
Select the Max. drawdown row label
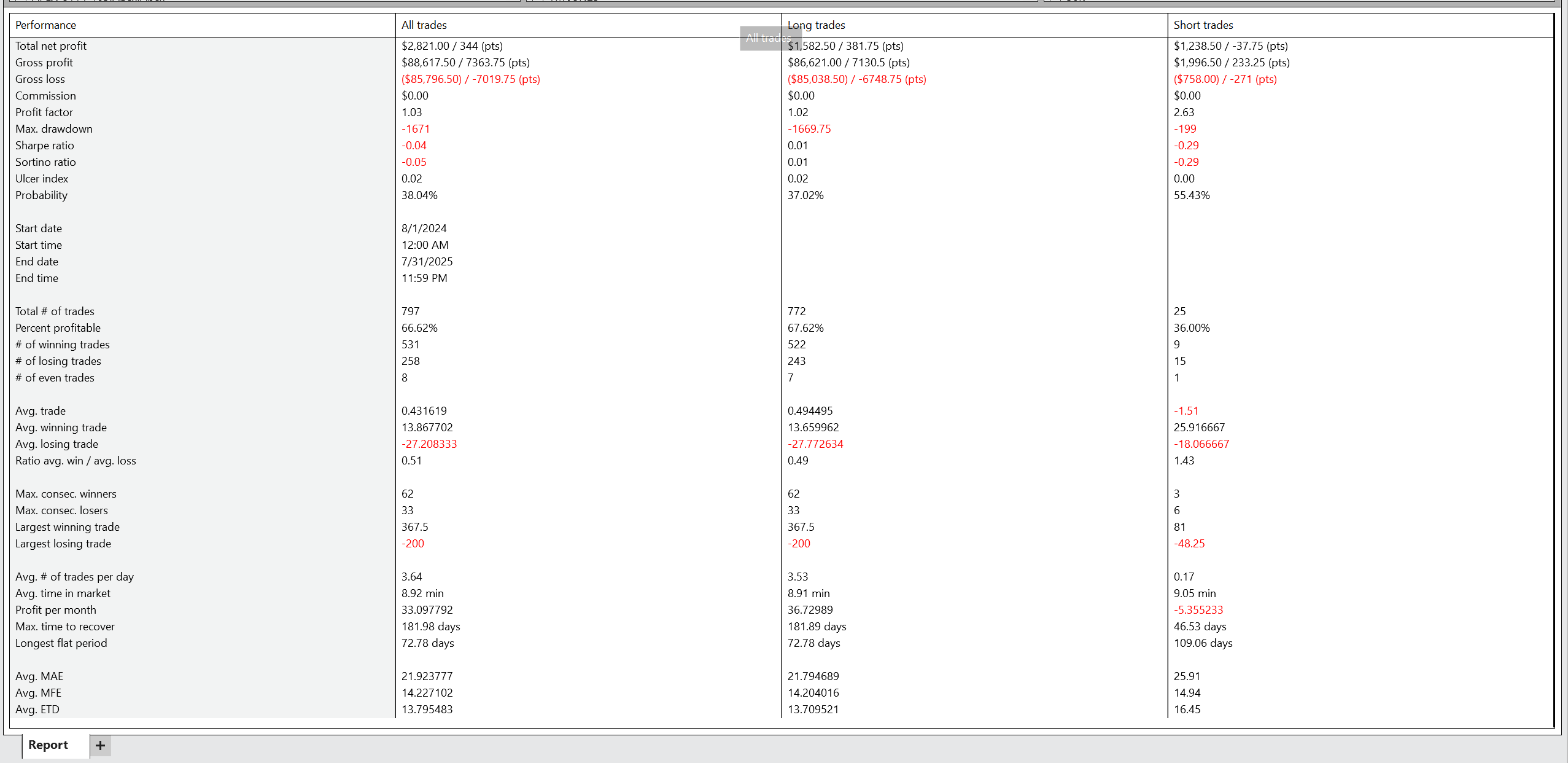point(54,129)
